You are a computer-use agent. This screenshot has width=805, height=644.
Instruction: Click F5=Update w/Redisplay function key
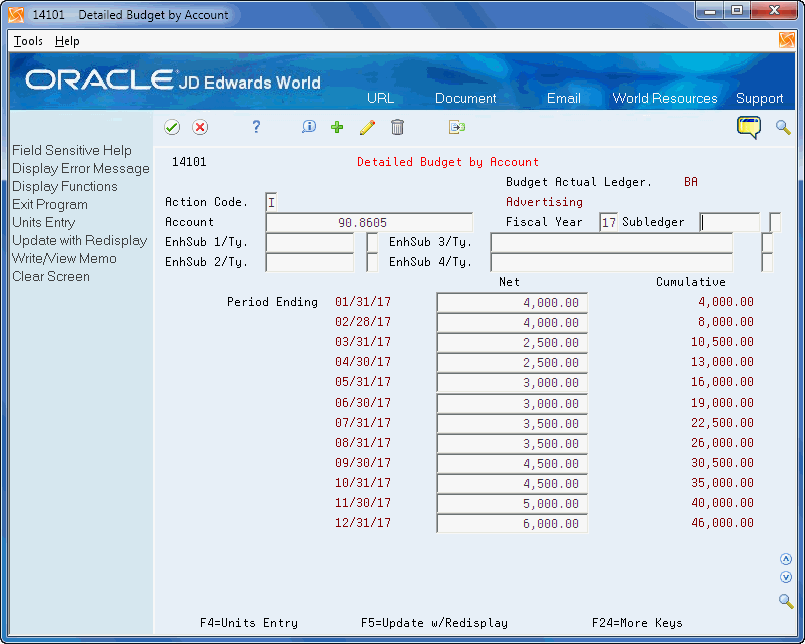point(434,623)
